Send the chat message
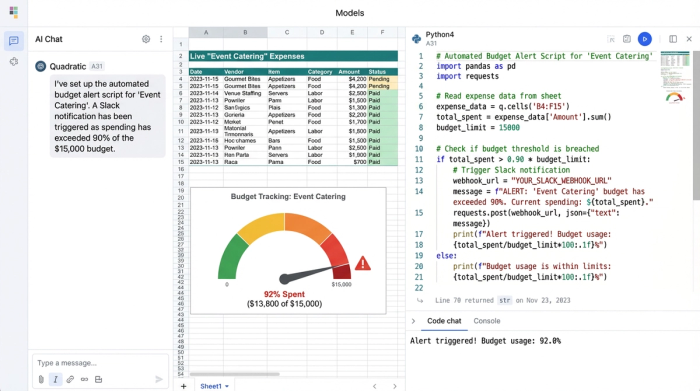 point(158,379)
